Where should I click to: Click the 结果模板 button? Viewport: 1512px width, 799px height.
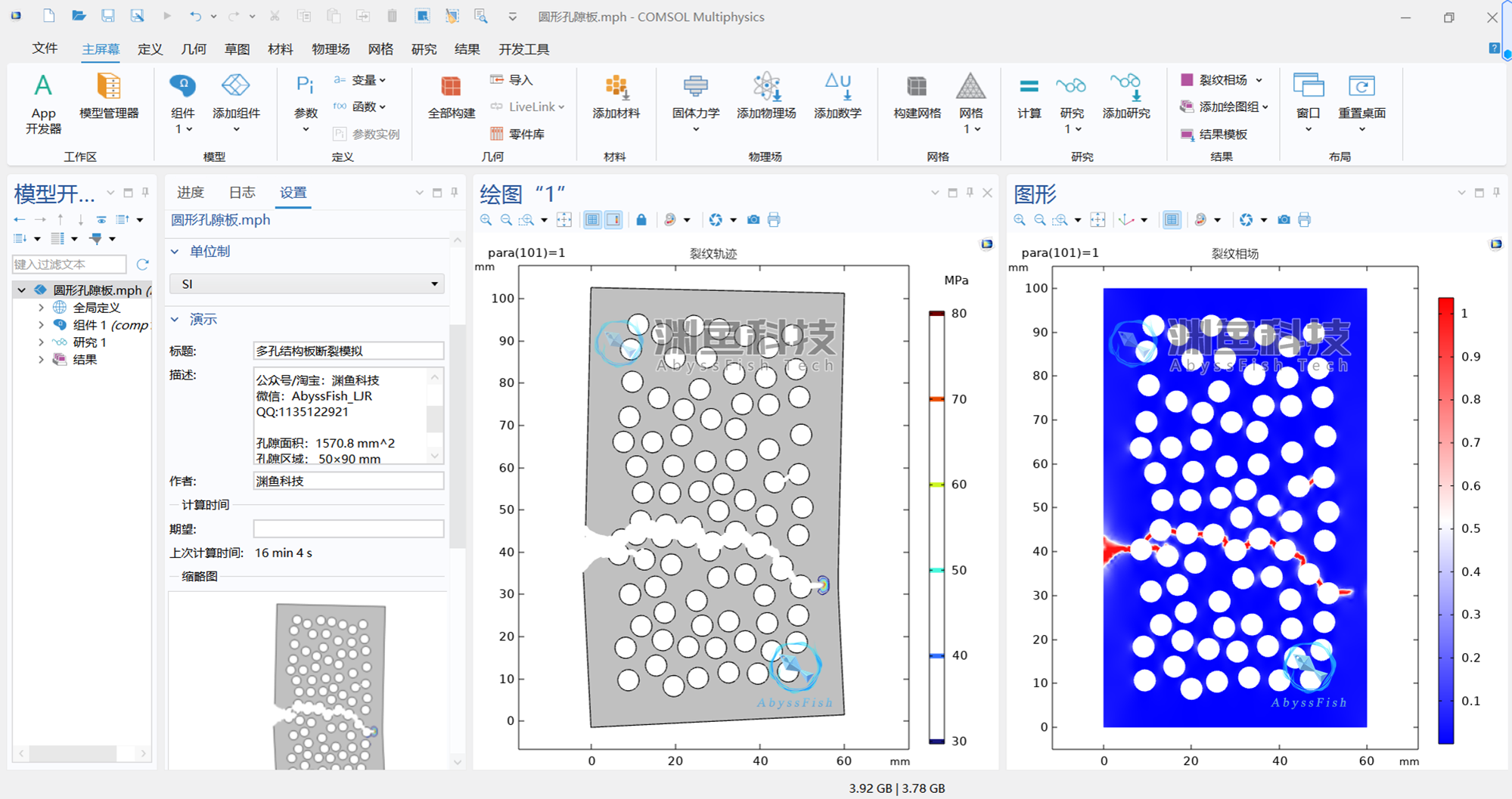click(x=1214, y=134)
